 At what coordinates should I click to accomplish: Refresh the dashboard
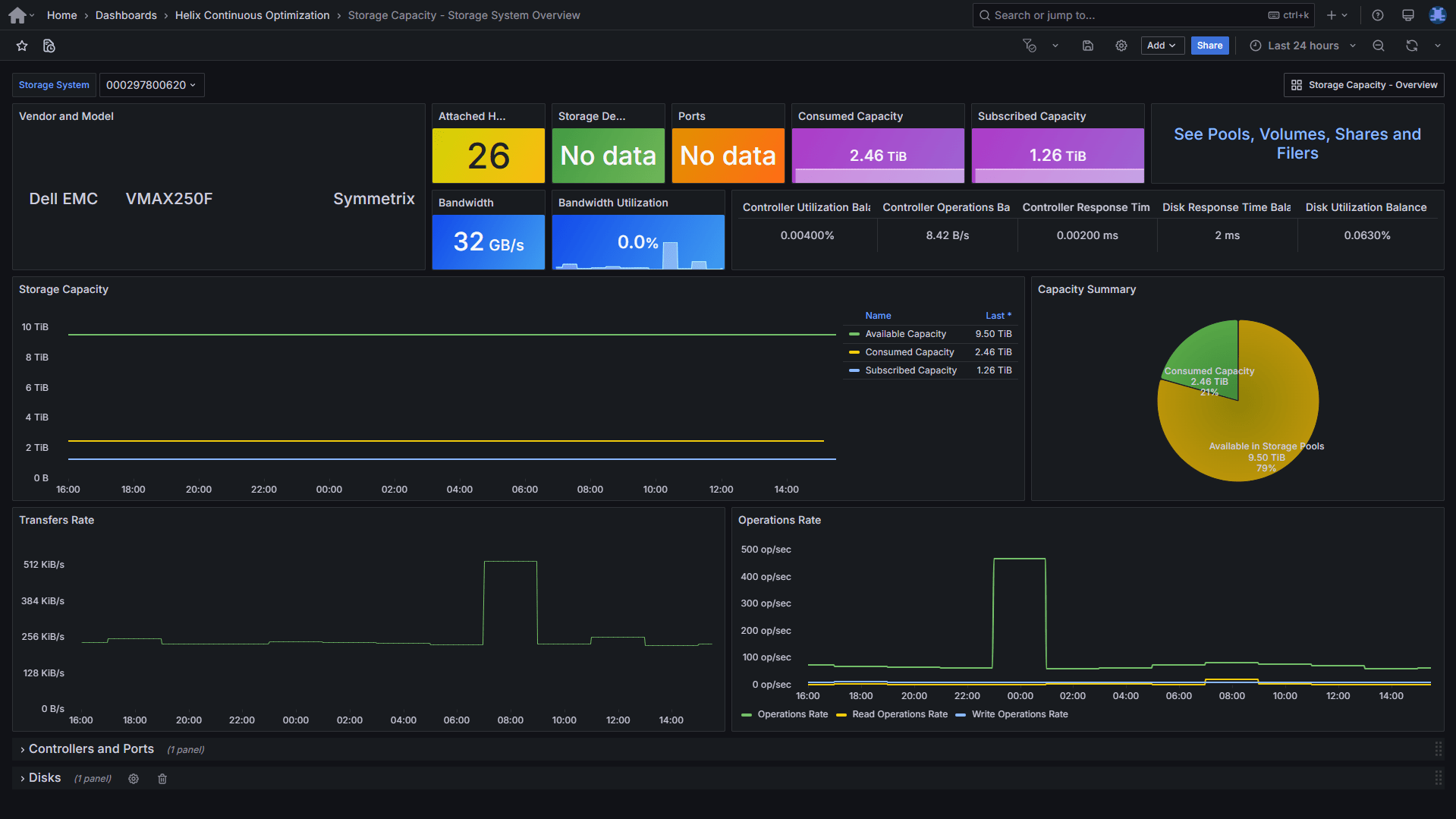pos(1411,46)
